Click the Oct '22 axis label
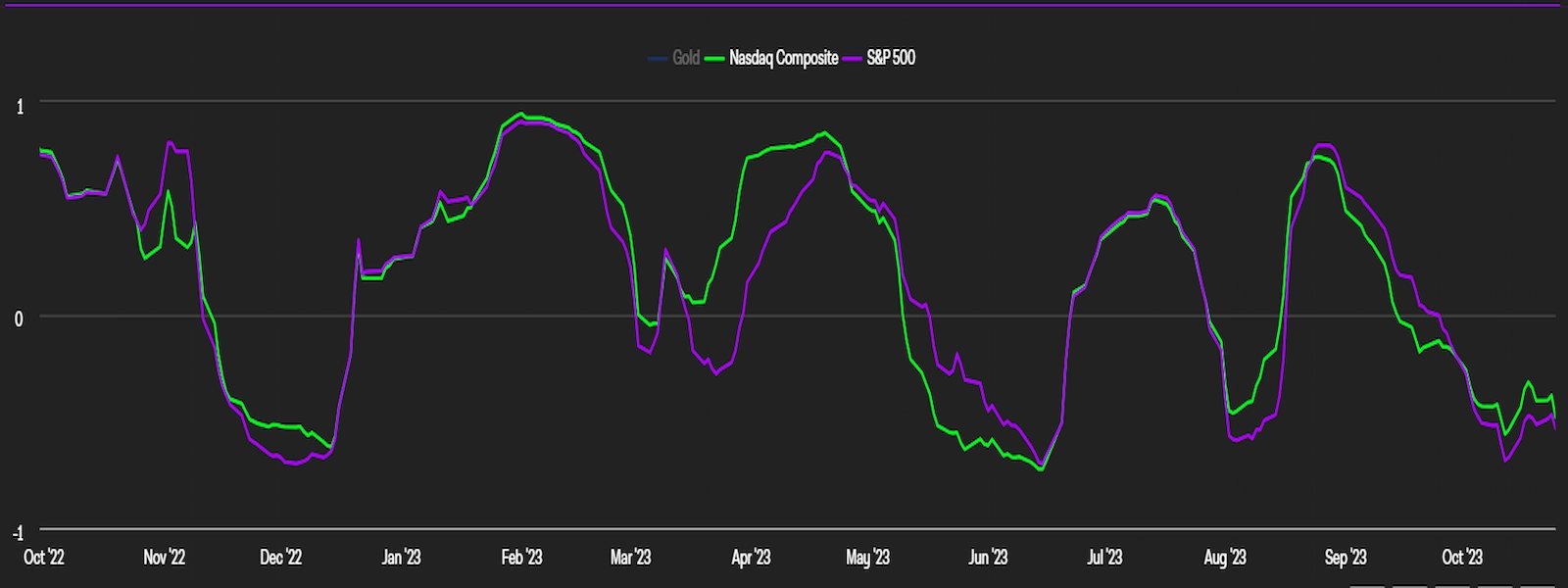This screenshot has width=1568, height=588. (44, 557)
